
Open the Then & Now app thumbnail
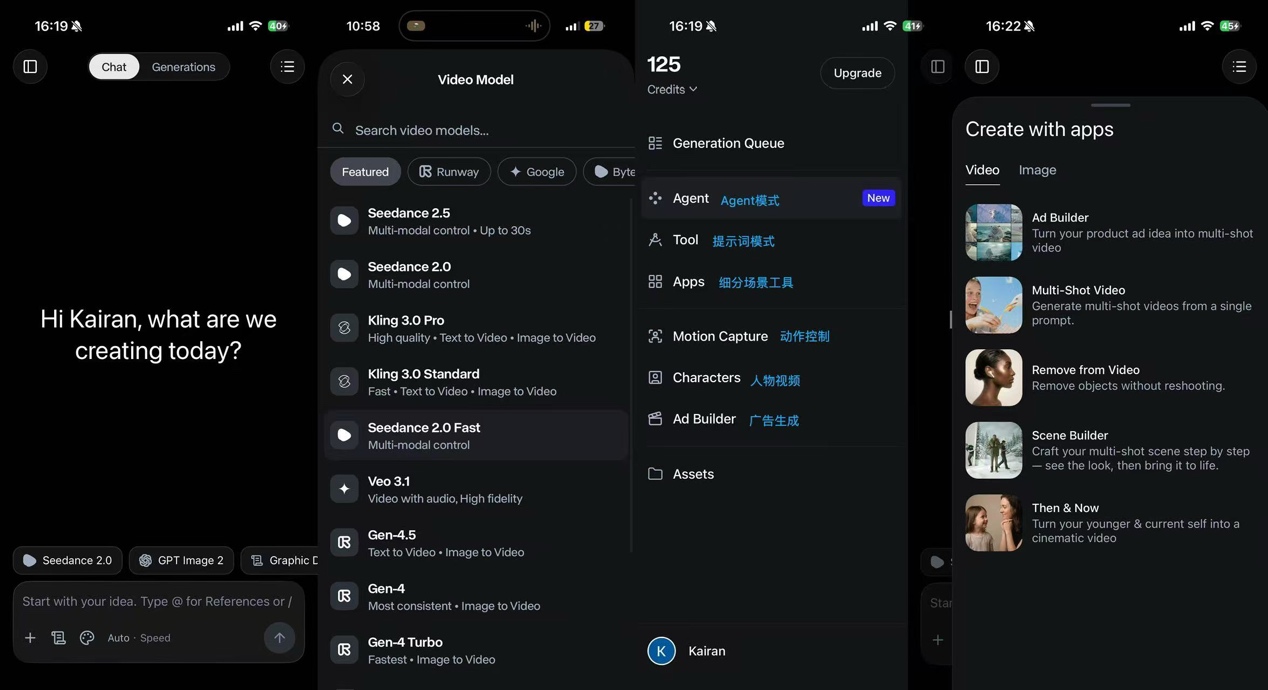pos(994,522)
